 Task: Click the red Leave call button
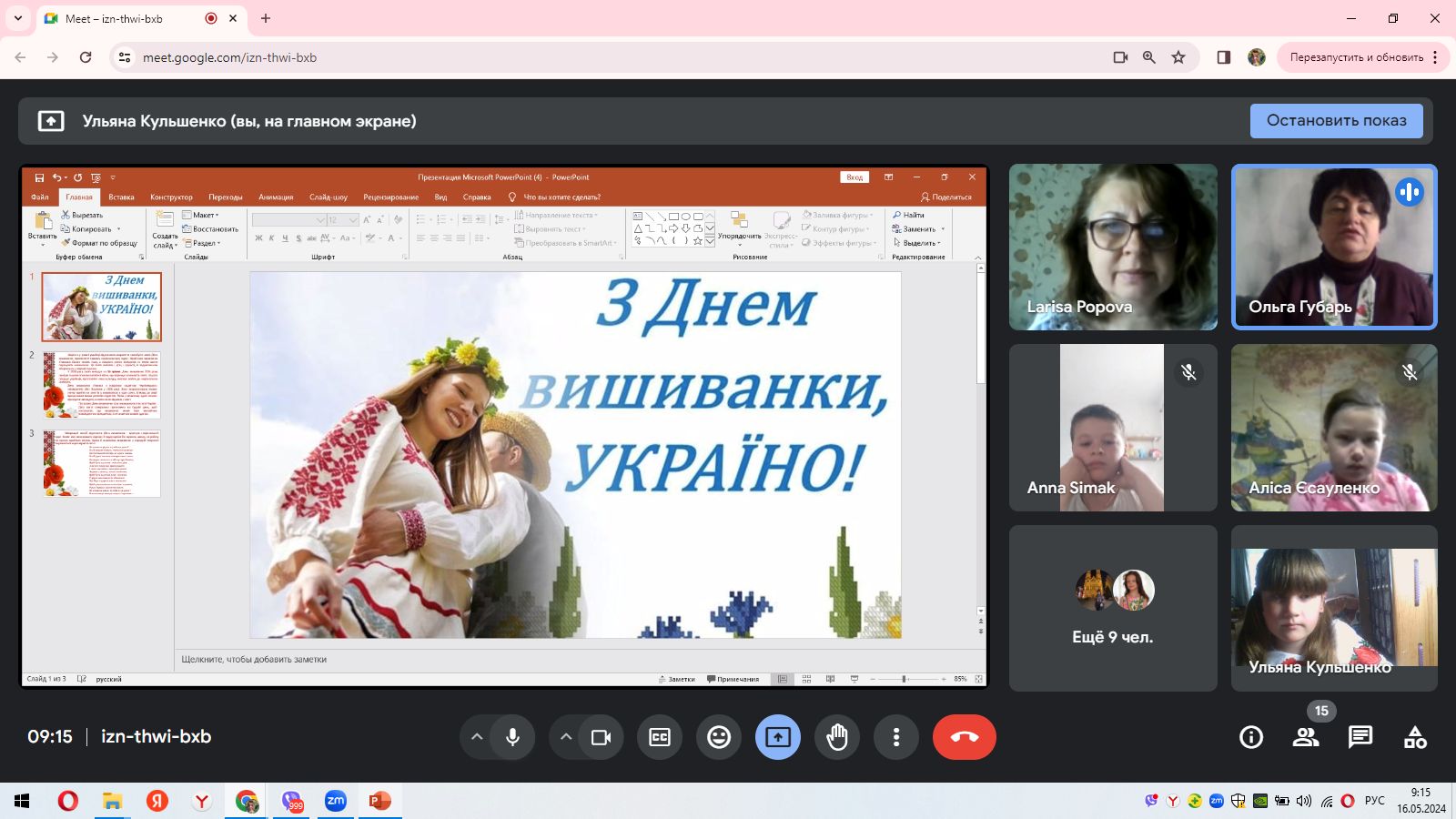click(x=964, y=737)
